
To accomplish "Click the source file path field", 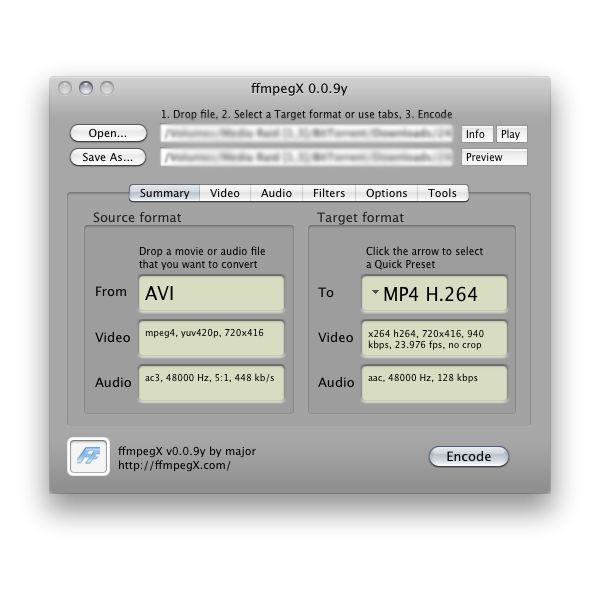I will coord(307,134).
